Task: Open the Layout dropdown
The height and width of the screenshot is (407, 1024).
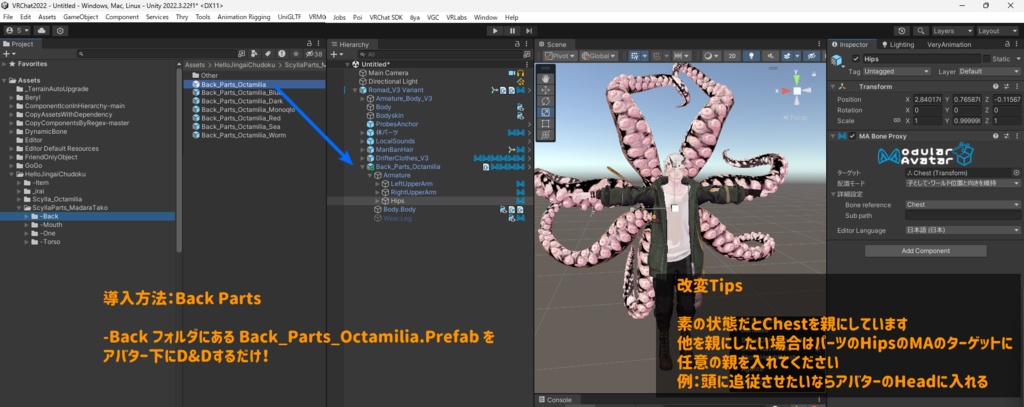Action: [997, 31]
